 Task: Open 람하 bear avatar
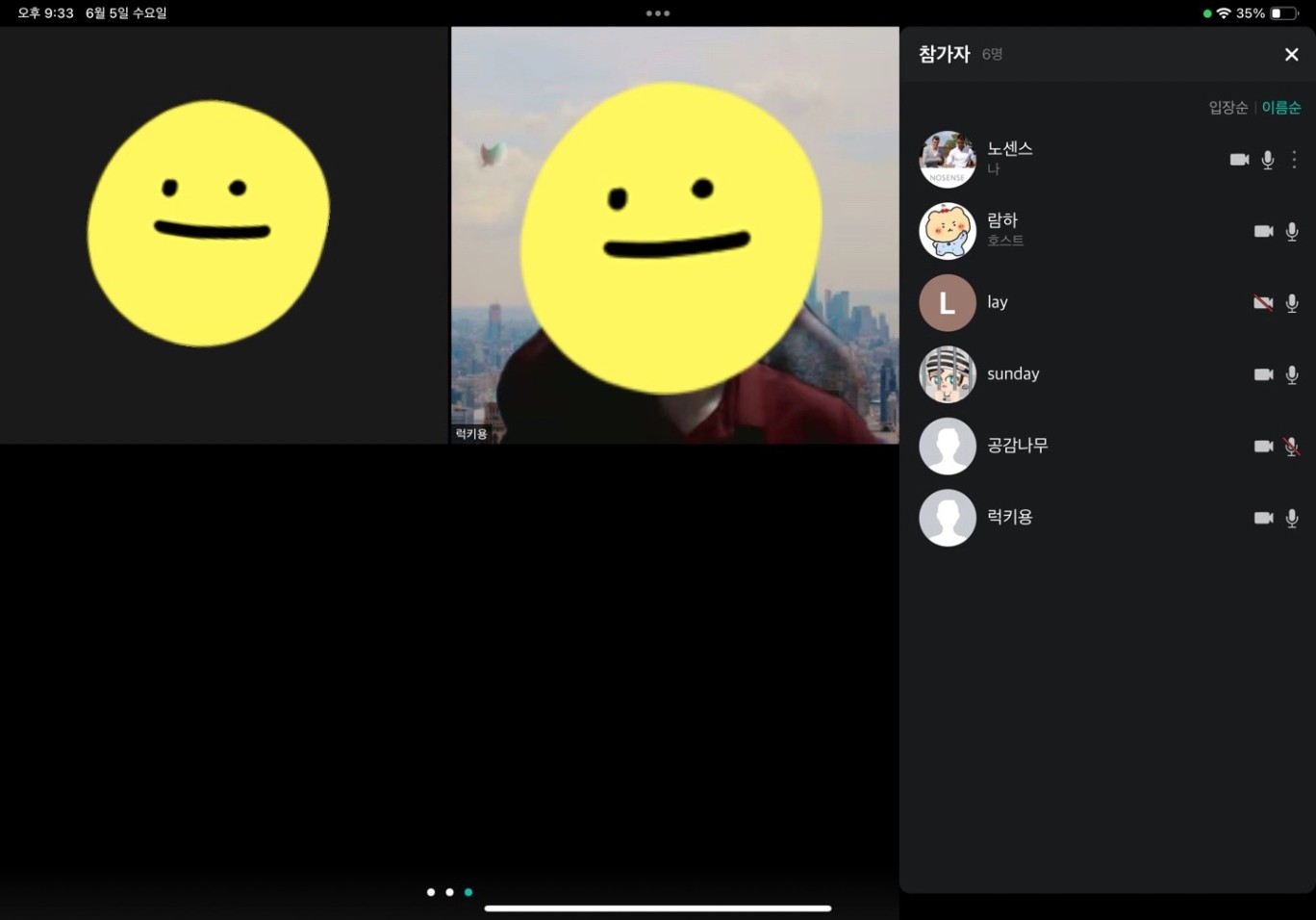[x=948, y=231]
